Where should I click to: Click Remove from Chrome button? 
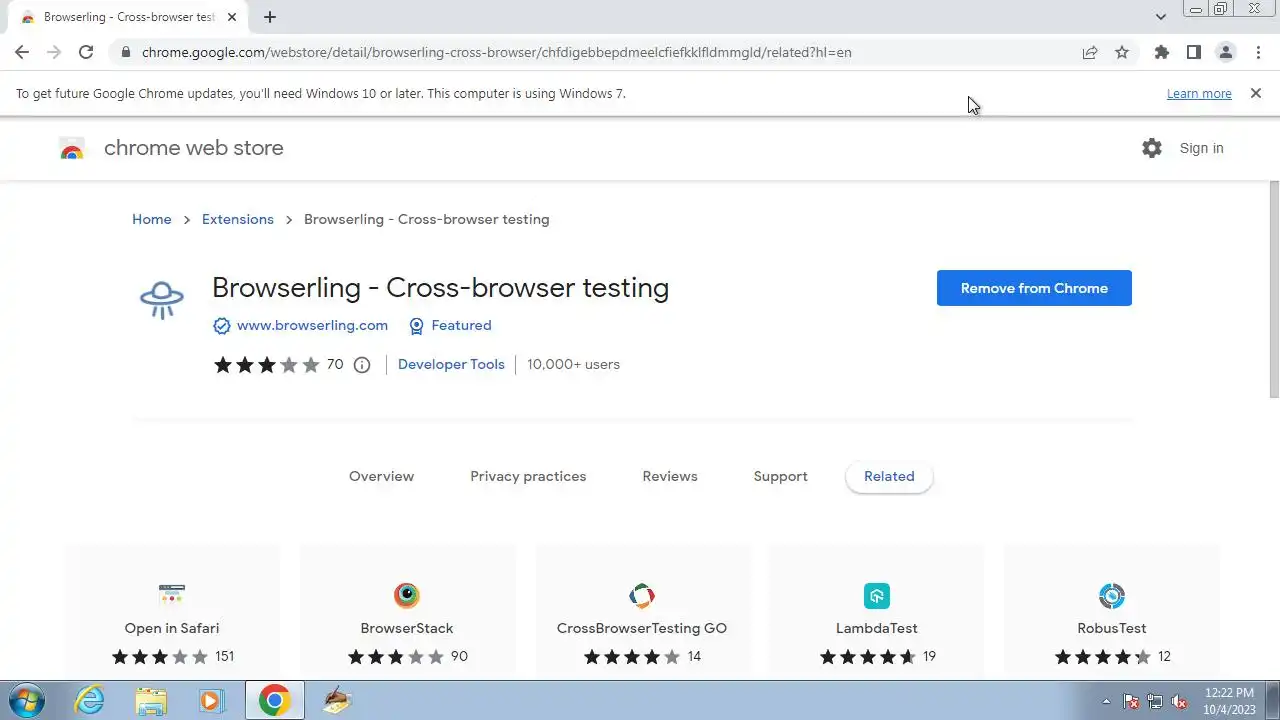(x=1034, y=288)
